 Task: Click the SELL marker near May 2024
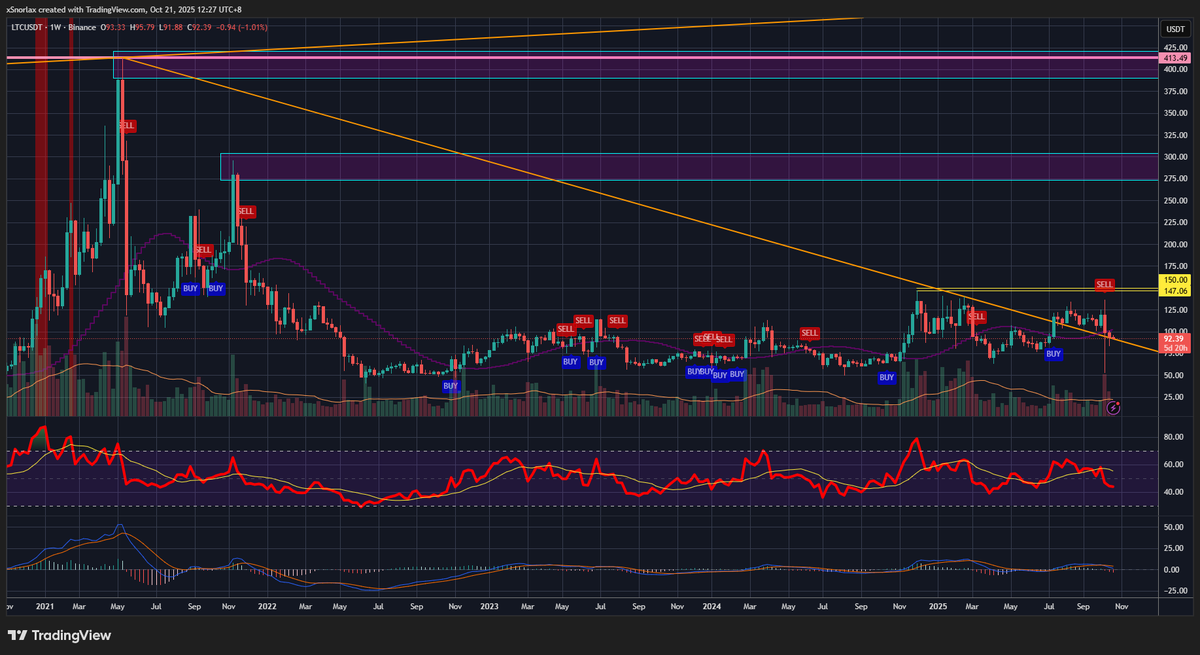point(809,332)
